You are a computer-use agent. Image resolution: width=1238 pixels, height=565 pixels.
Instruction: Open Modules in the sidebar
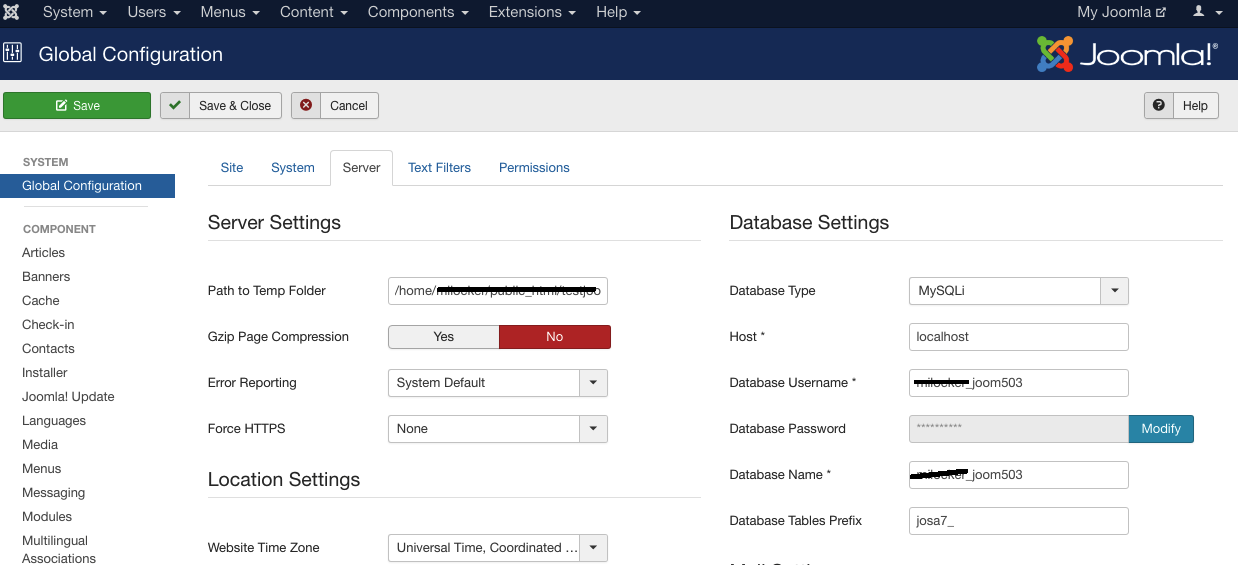[x=47, y=517]
